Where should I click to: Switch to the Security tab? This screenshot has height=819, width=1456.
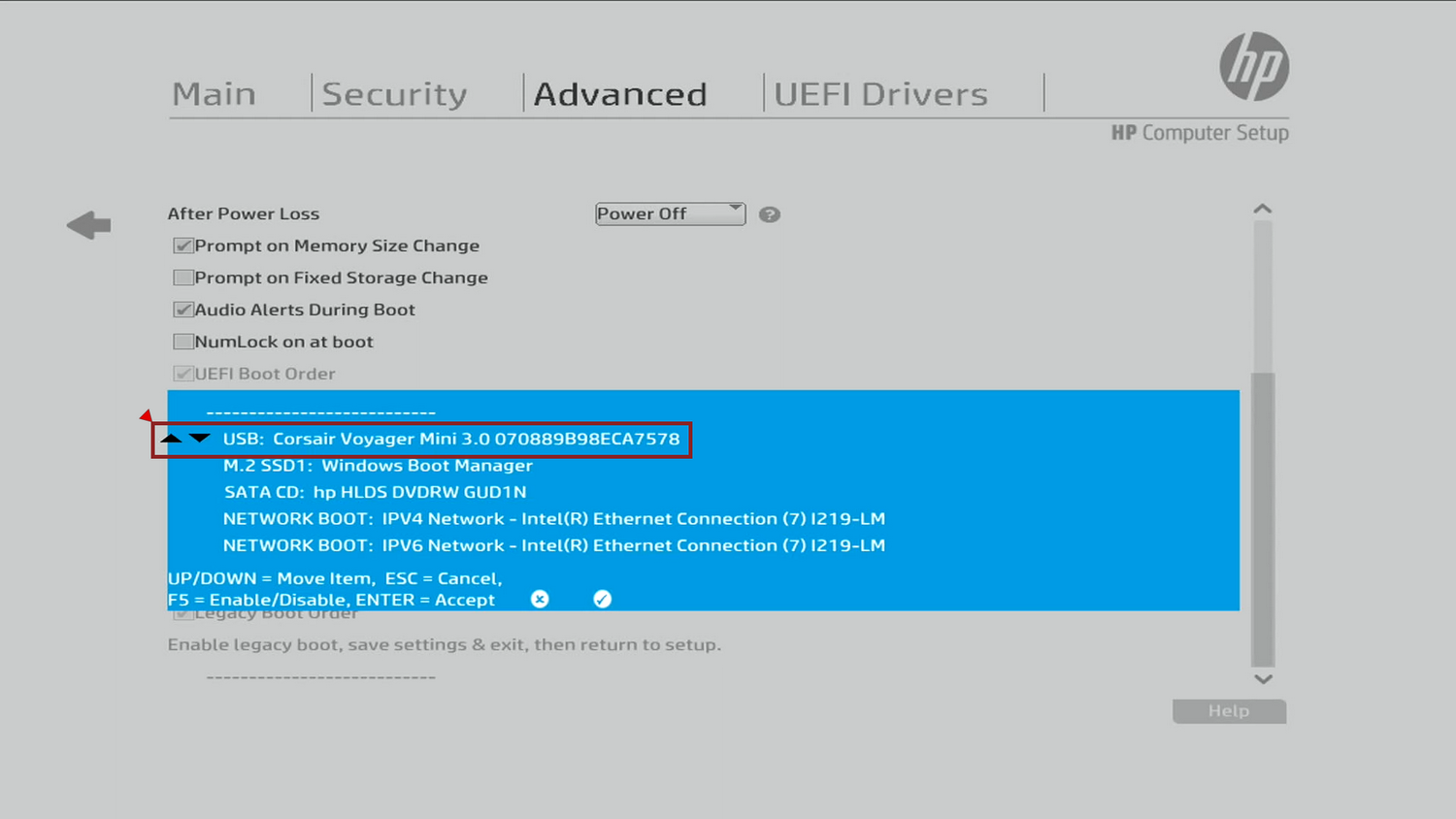click(x=394, y=93)
